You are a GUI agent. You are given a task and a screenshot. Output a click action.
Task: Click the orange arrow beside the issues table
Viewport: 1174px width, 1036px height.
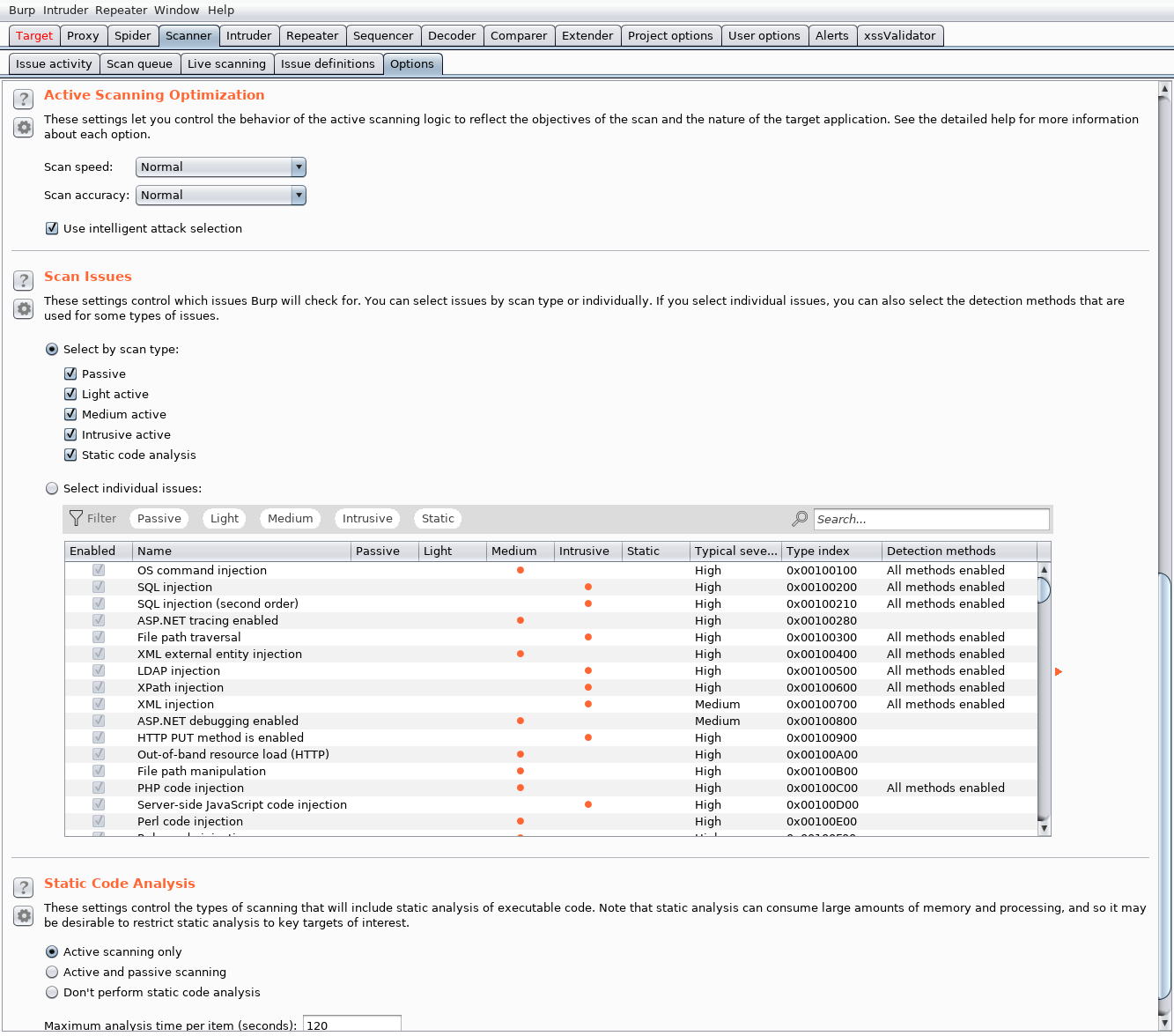click(1059, 672)
